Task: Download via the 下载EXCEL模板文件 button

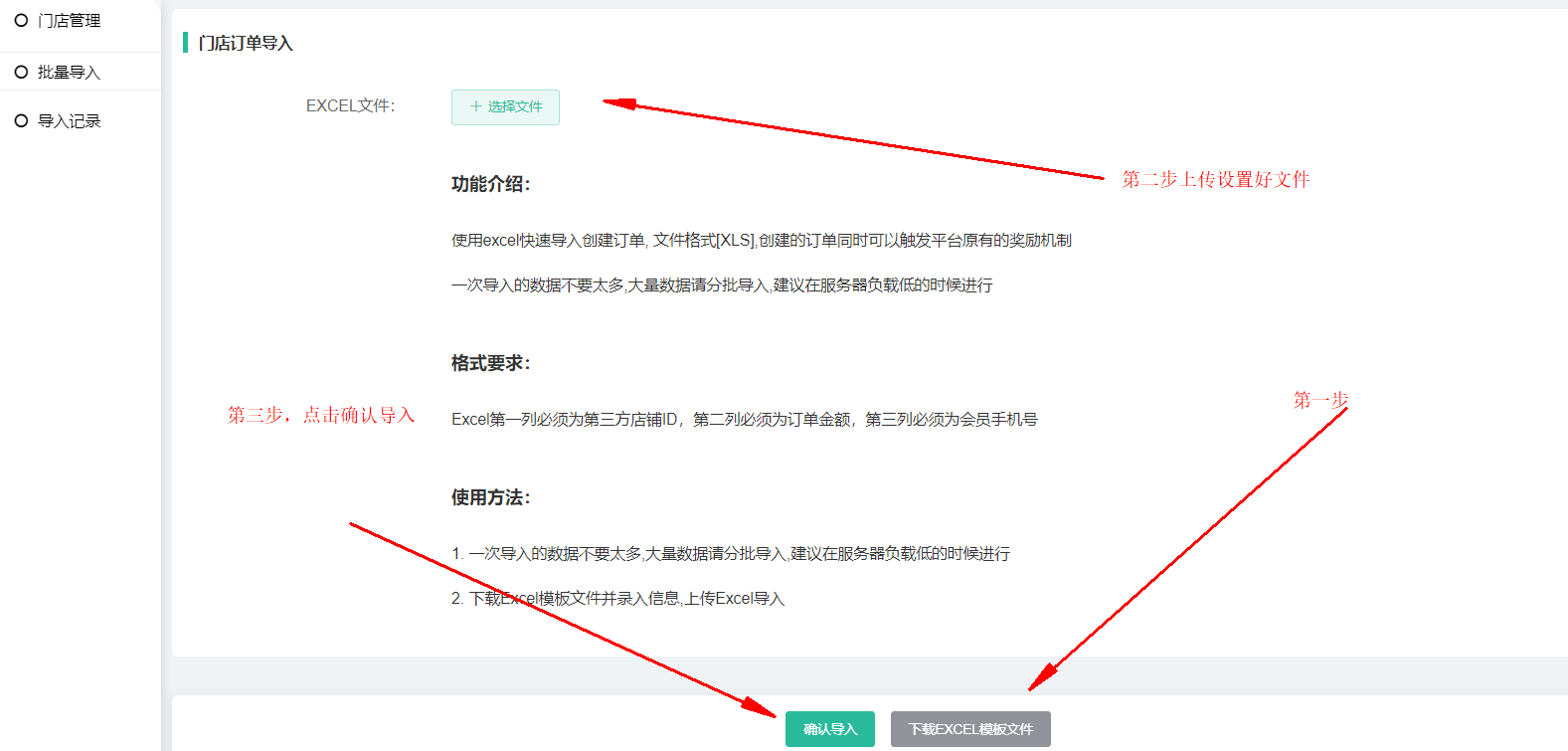Action: (970, 729)
